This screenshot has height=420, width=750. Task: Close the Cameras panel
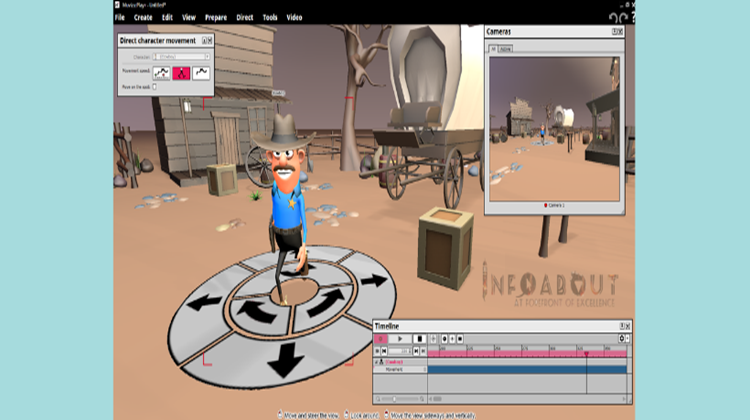click(620, 32)
